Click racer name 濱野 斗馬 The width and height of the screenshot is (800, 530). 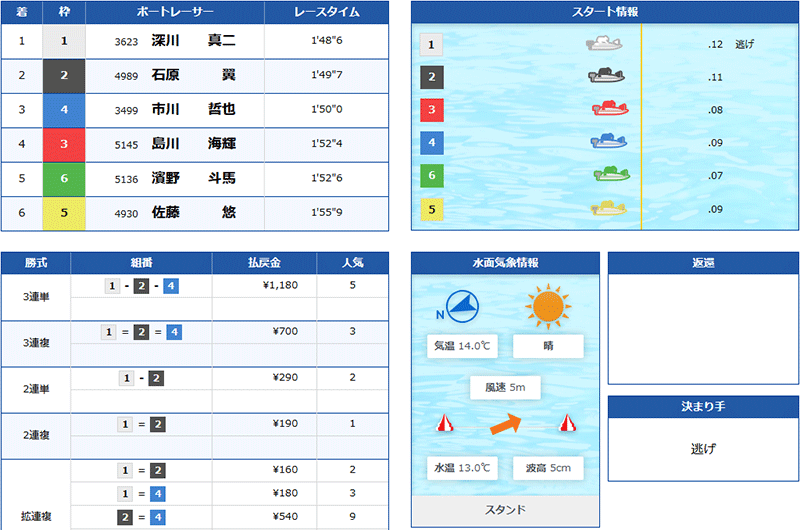click(x=193, y=178)
